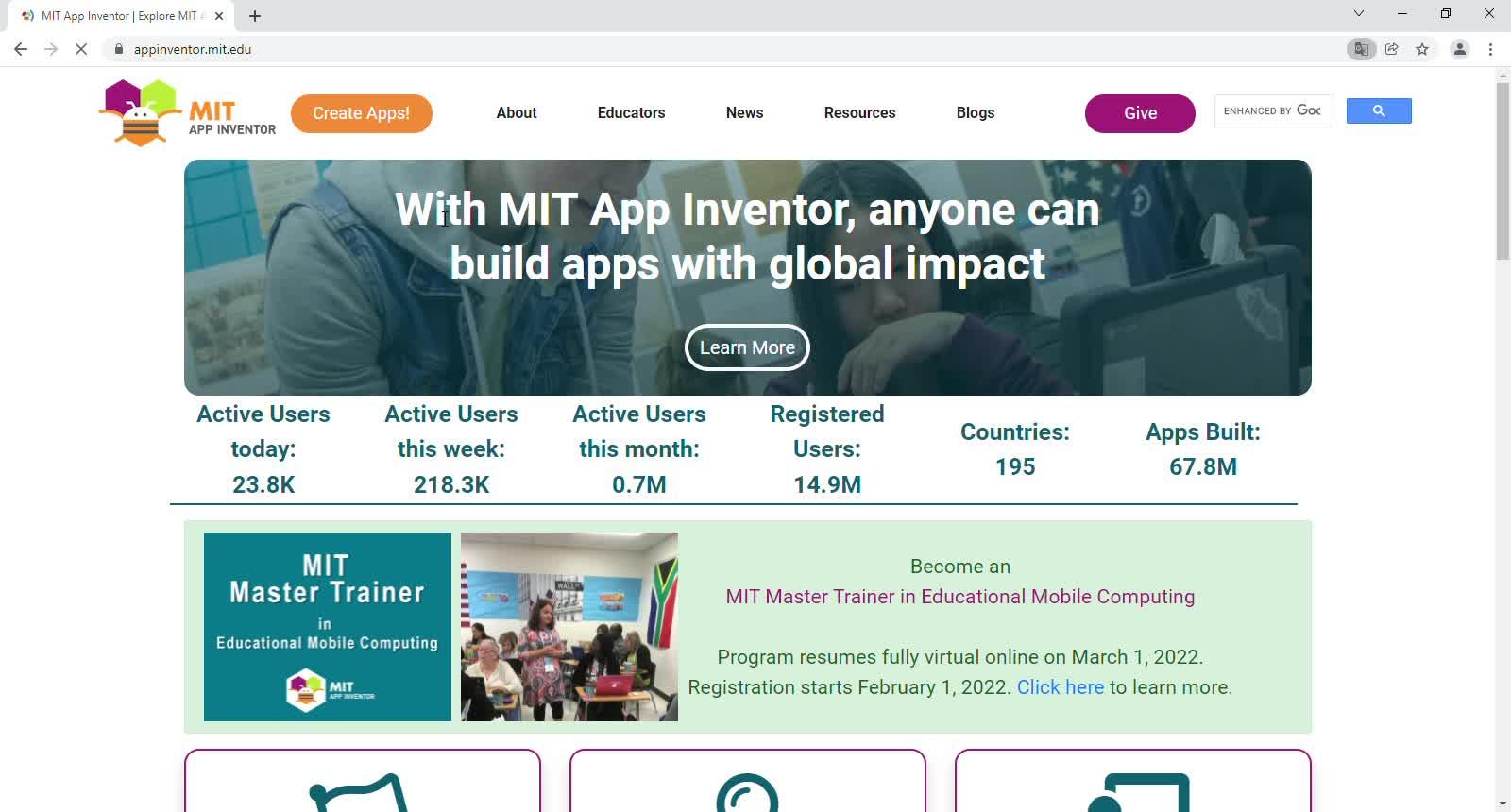Open the classroom training photo
The height and width of the screenshot is (812, 1511).
click(569, 627)
